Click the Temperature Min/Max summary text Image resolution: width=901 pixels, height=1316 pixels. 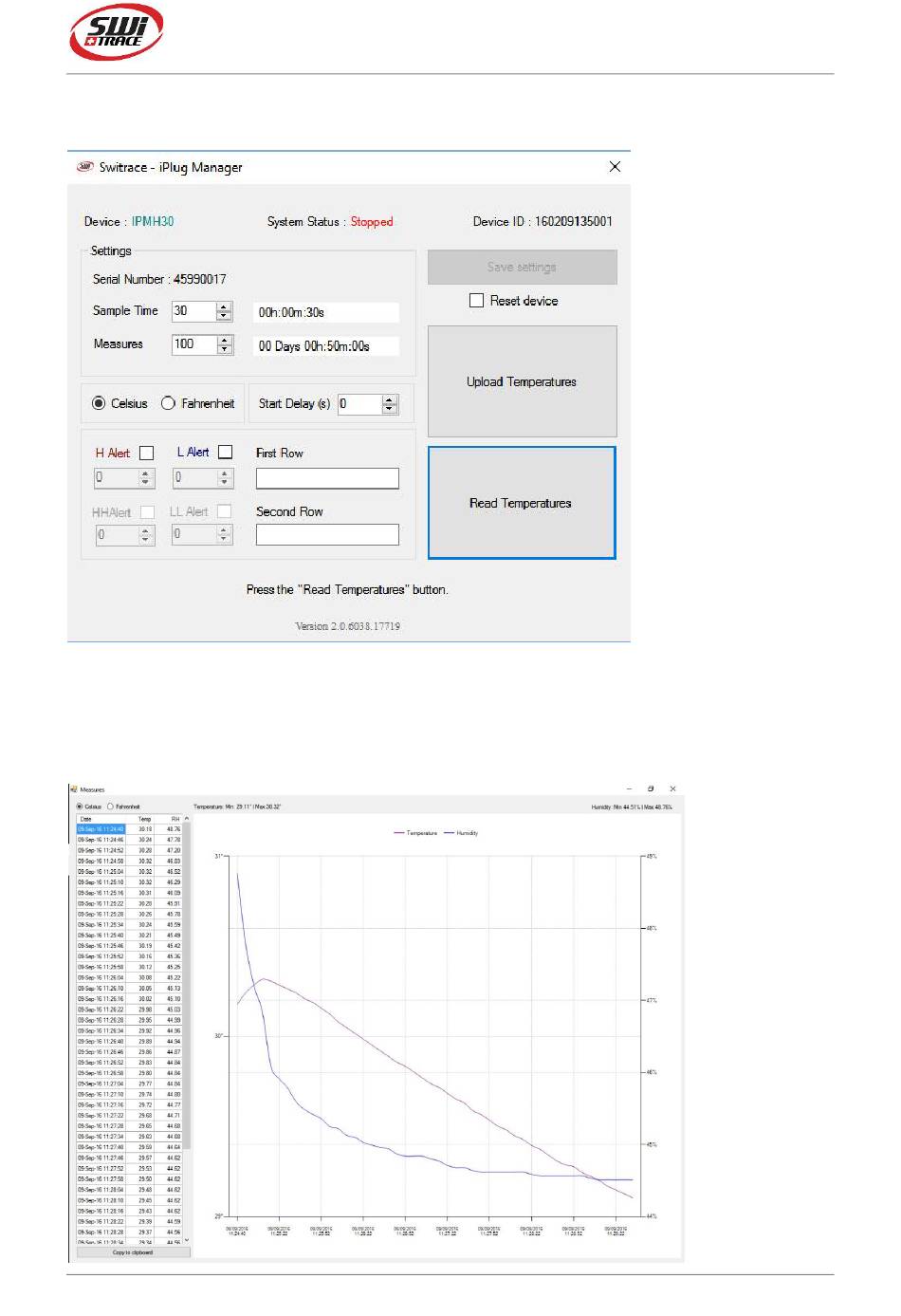tap(237, 806)
